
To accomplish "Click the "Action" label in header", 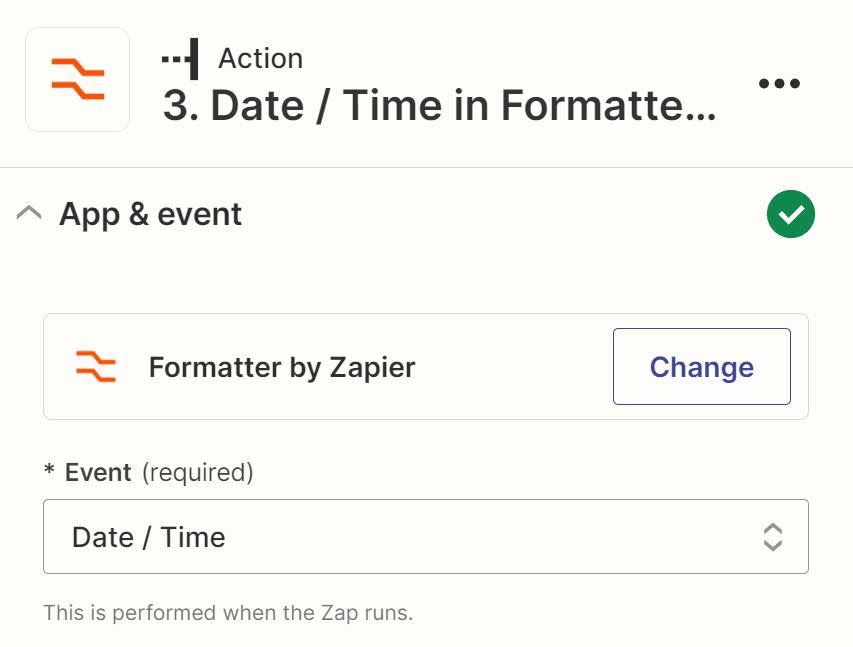I will coord(260,59).
